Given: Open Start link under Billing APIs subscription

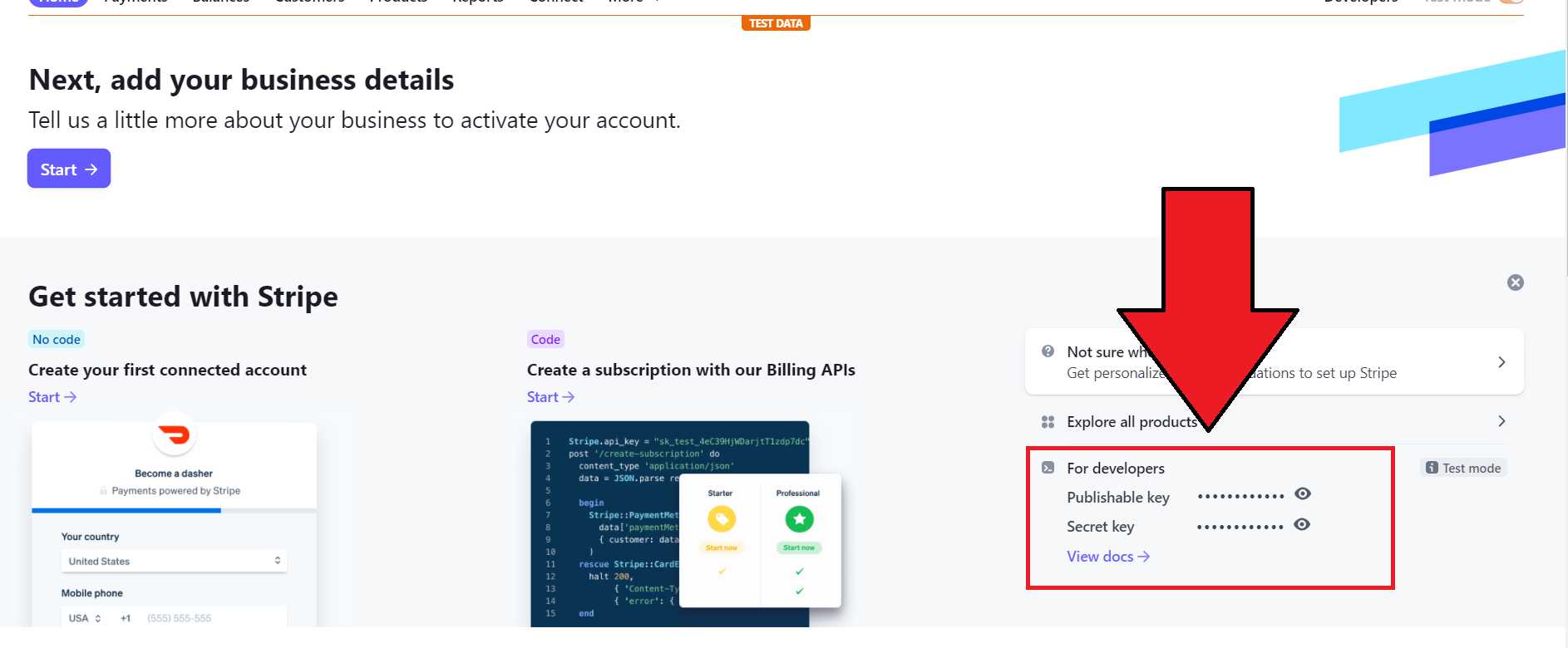Looking at the screenshot, I should coord(550,397).
